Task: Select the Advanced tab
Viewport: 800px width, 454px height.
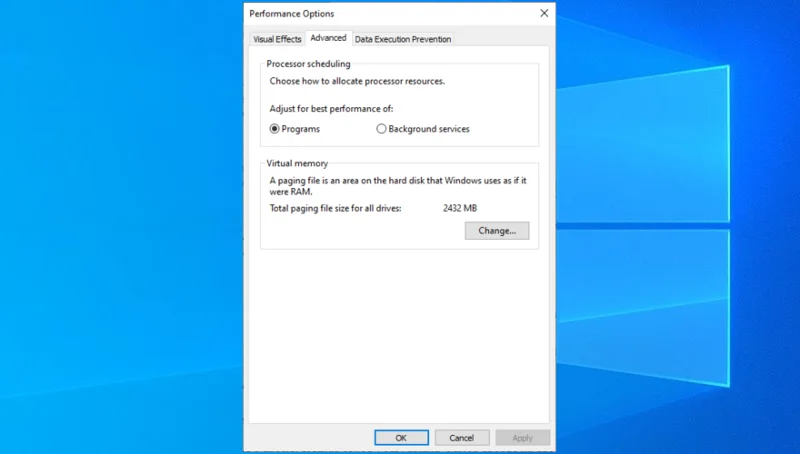Action: (x=328, y=38)
